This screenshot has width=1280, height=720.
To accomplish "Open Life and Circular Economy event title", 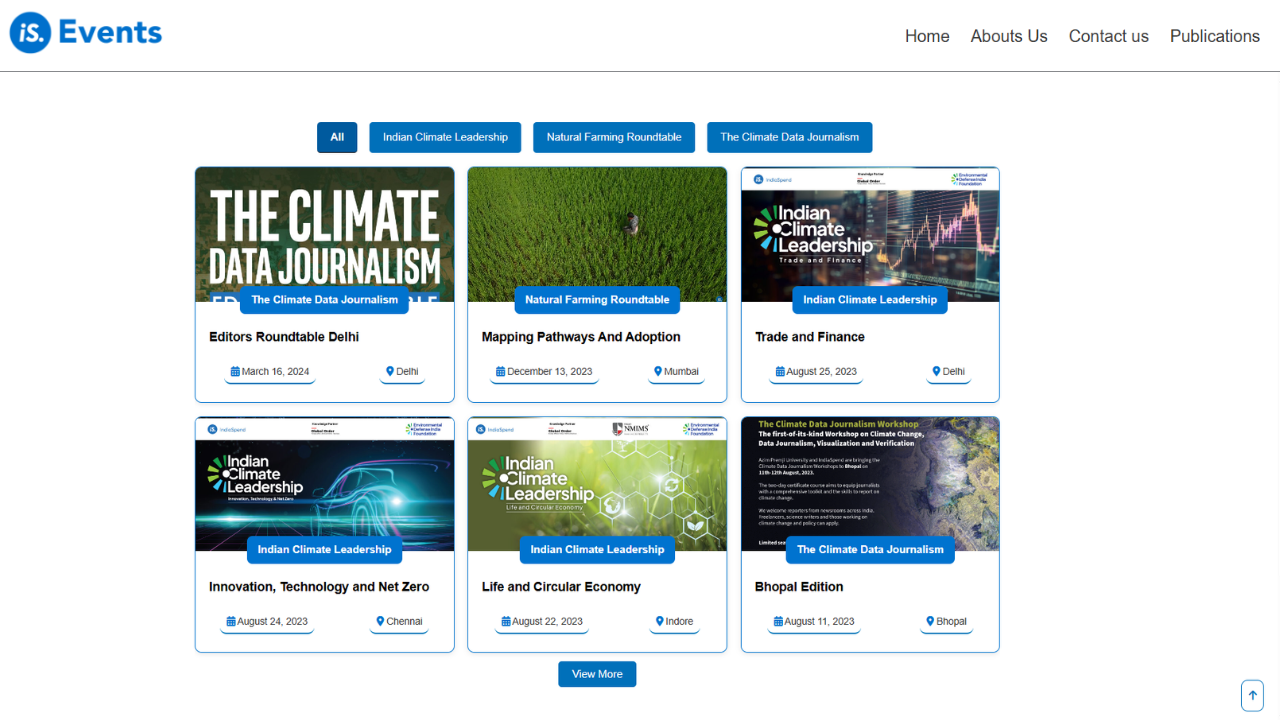I will [x=561, y=587].
